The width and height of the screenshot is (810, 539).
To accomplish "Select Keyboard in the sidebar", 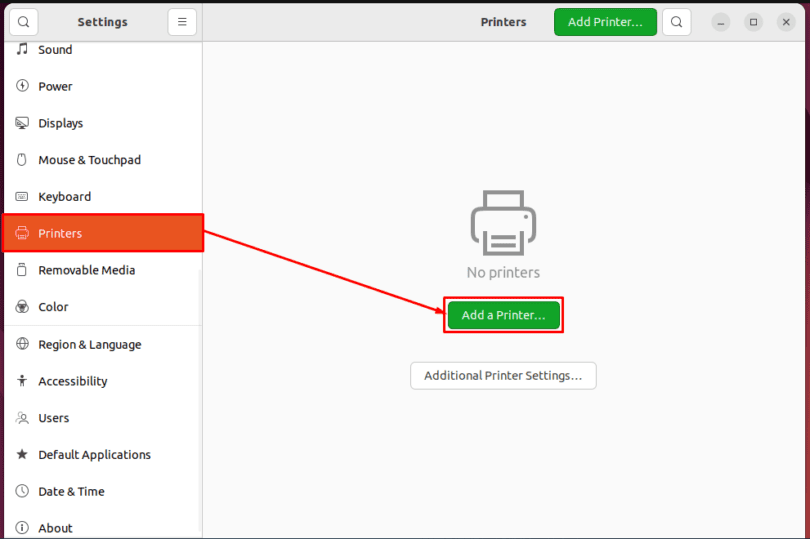I will point(102,196).
